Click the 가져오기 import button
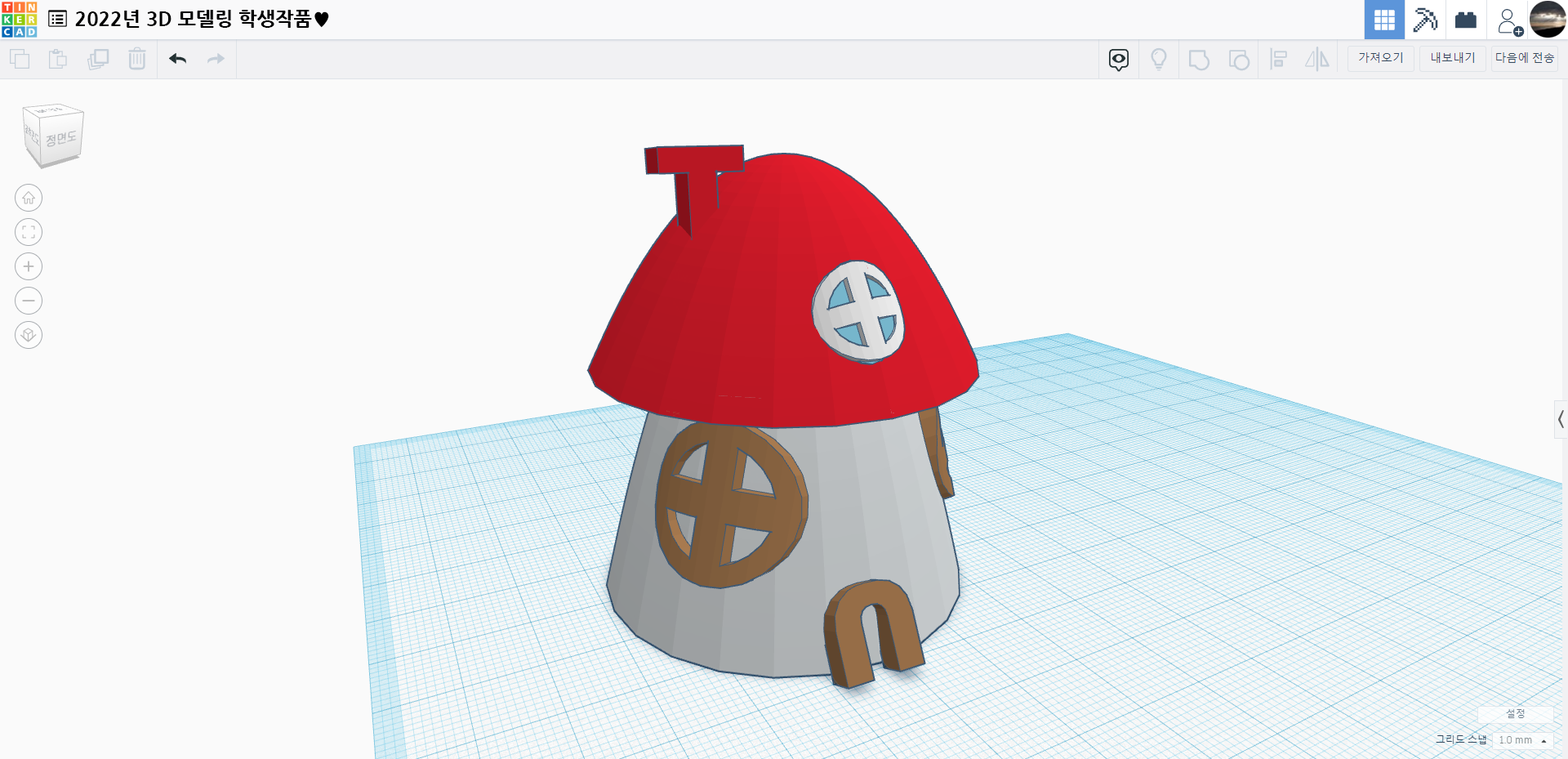 (1381, 58)
